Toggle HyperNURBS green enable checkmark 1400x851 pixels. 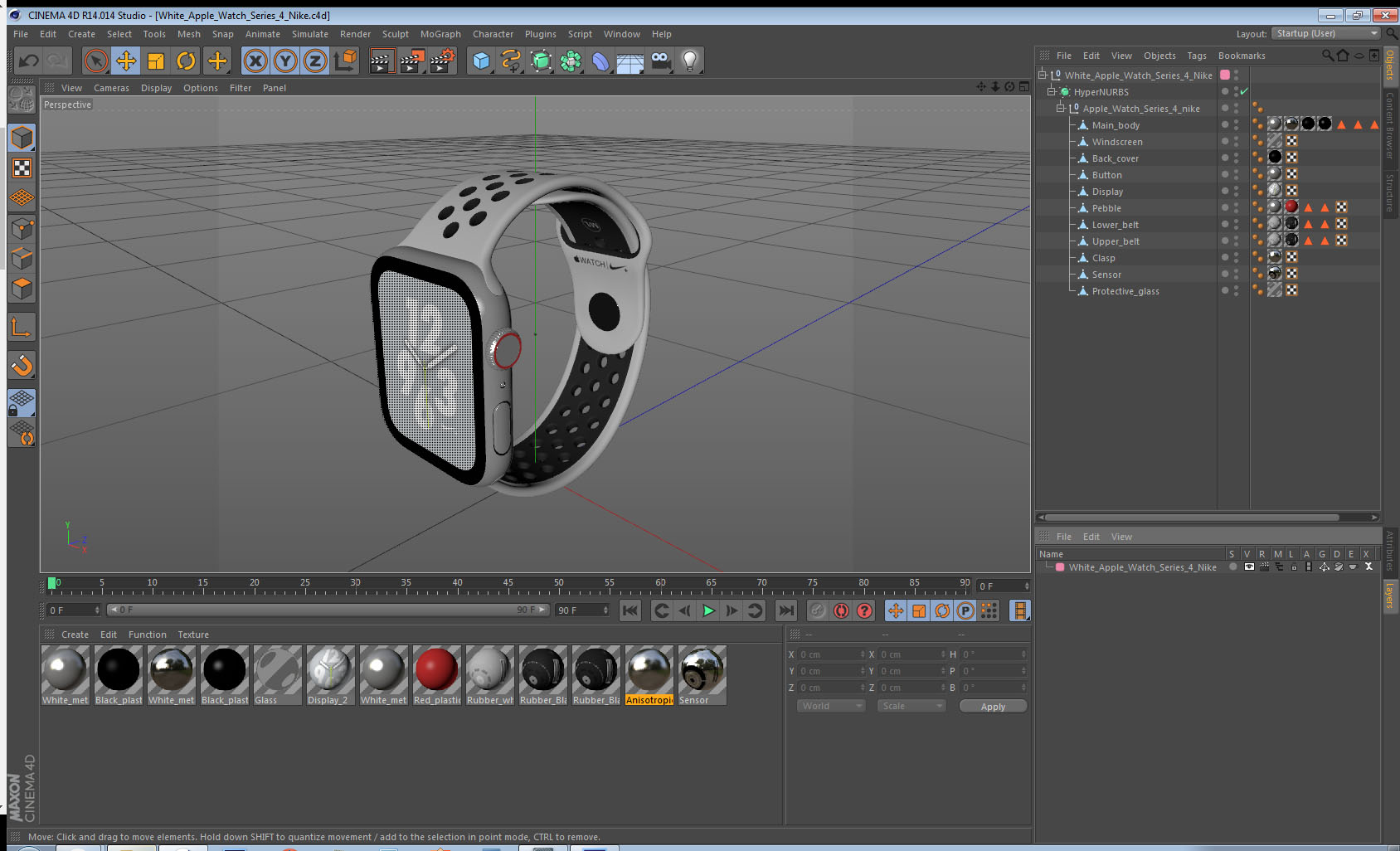point(1243,92)
